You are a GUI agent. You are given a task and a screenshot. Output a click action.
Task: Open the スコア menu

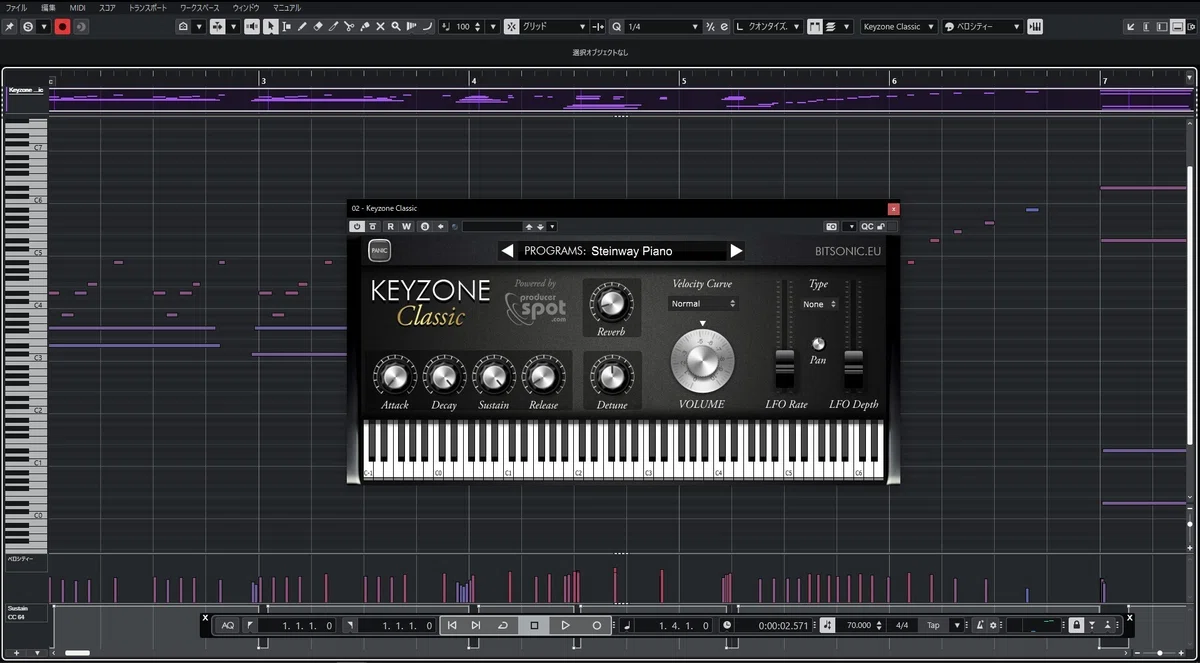coord(107,7)
